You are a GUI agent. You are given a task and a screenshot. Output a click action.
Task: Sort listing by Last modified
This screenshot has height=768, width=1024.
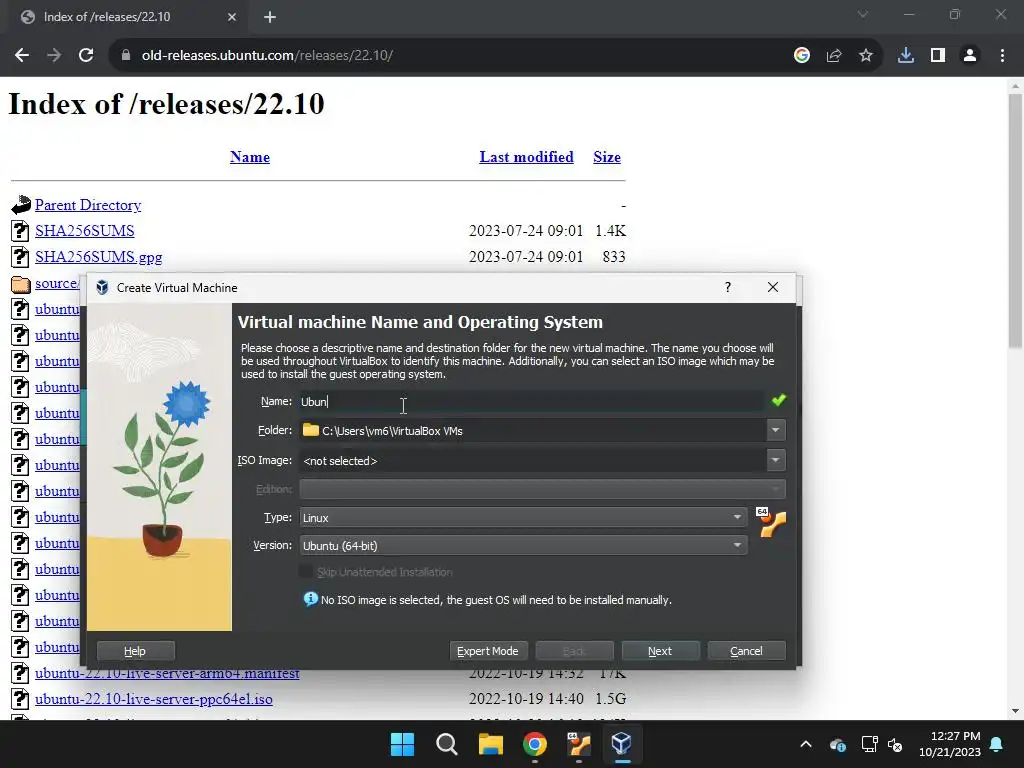coord(526,157)
